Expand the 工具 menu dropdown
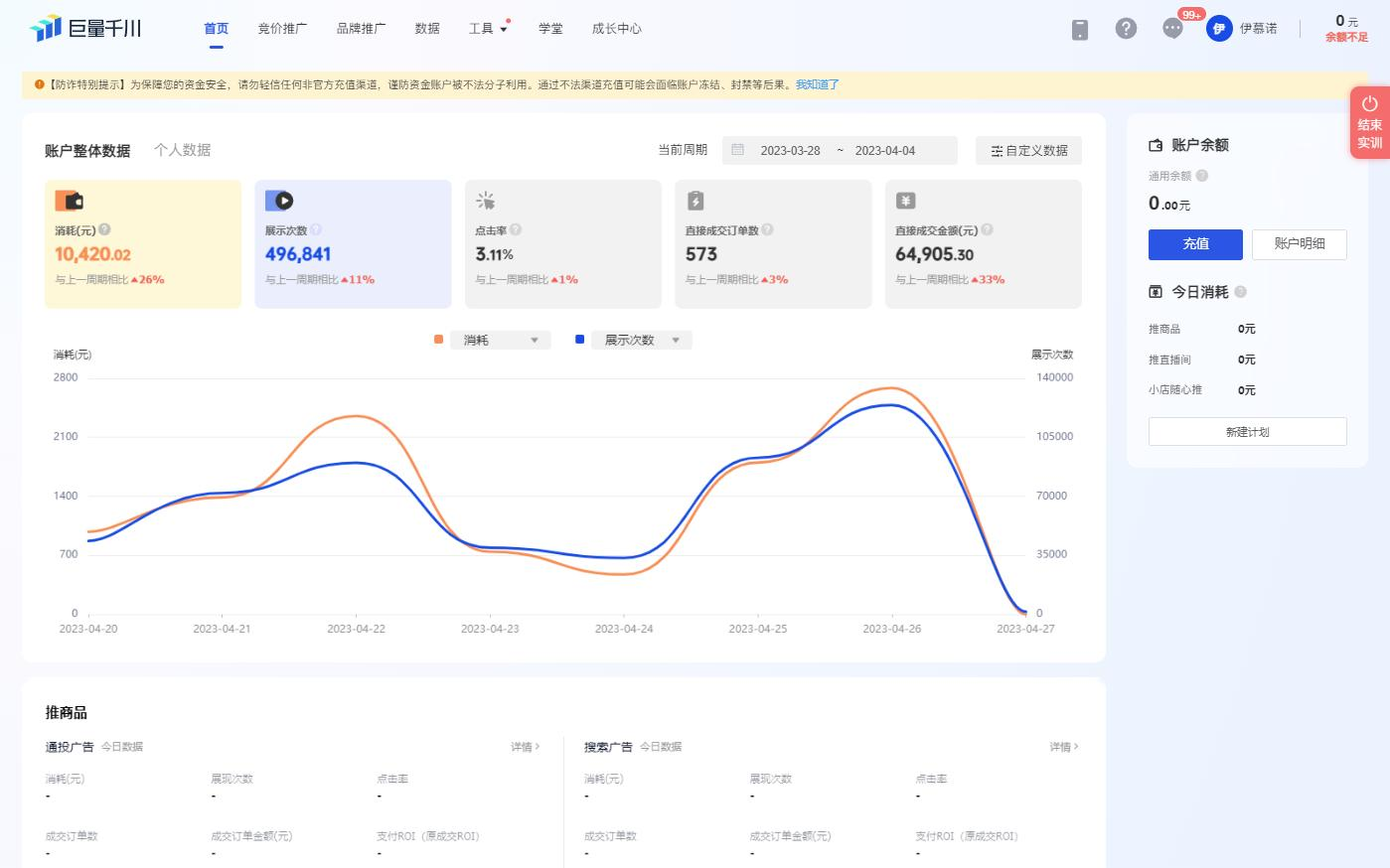 [x=488, y=29]
